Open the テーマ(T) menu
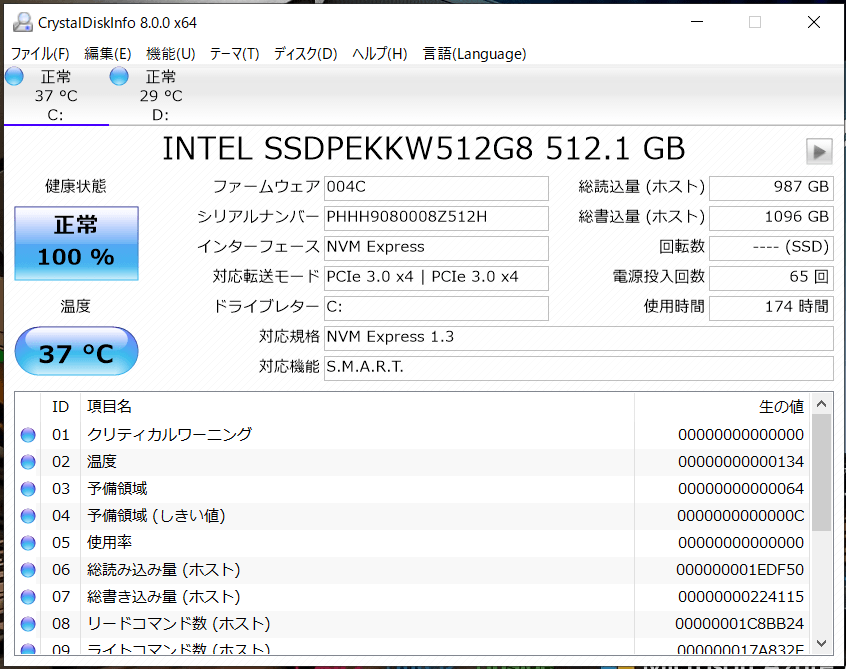 point(234,54)
